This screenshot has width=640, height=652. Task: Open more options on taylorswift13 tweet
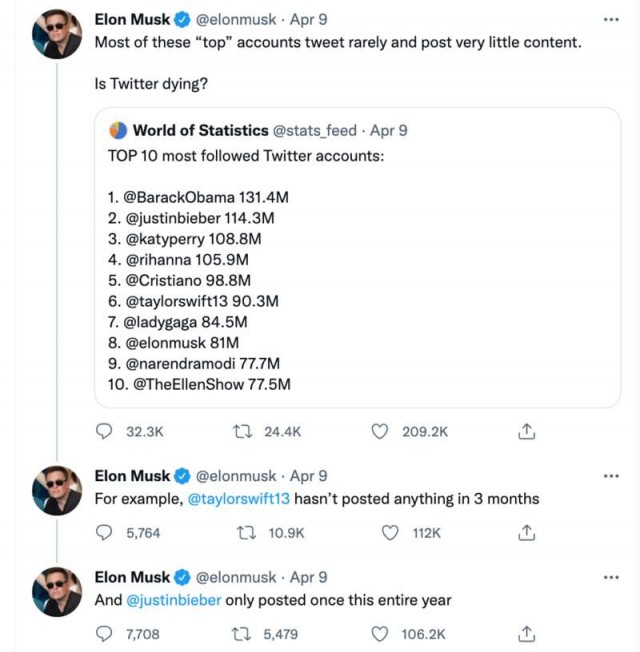coord(611,476)
